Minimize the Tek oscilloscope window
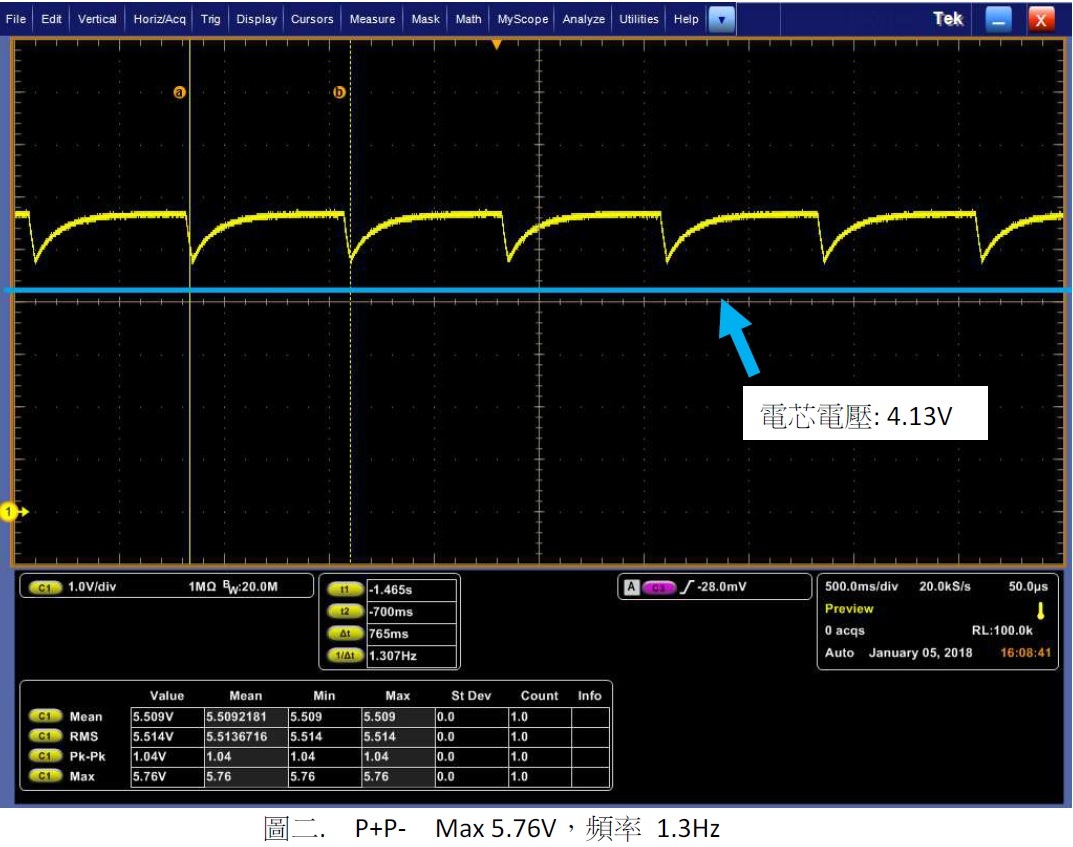The image size is (1073, 847). point(998,19)
